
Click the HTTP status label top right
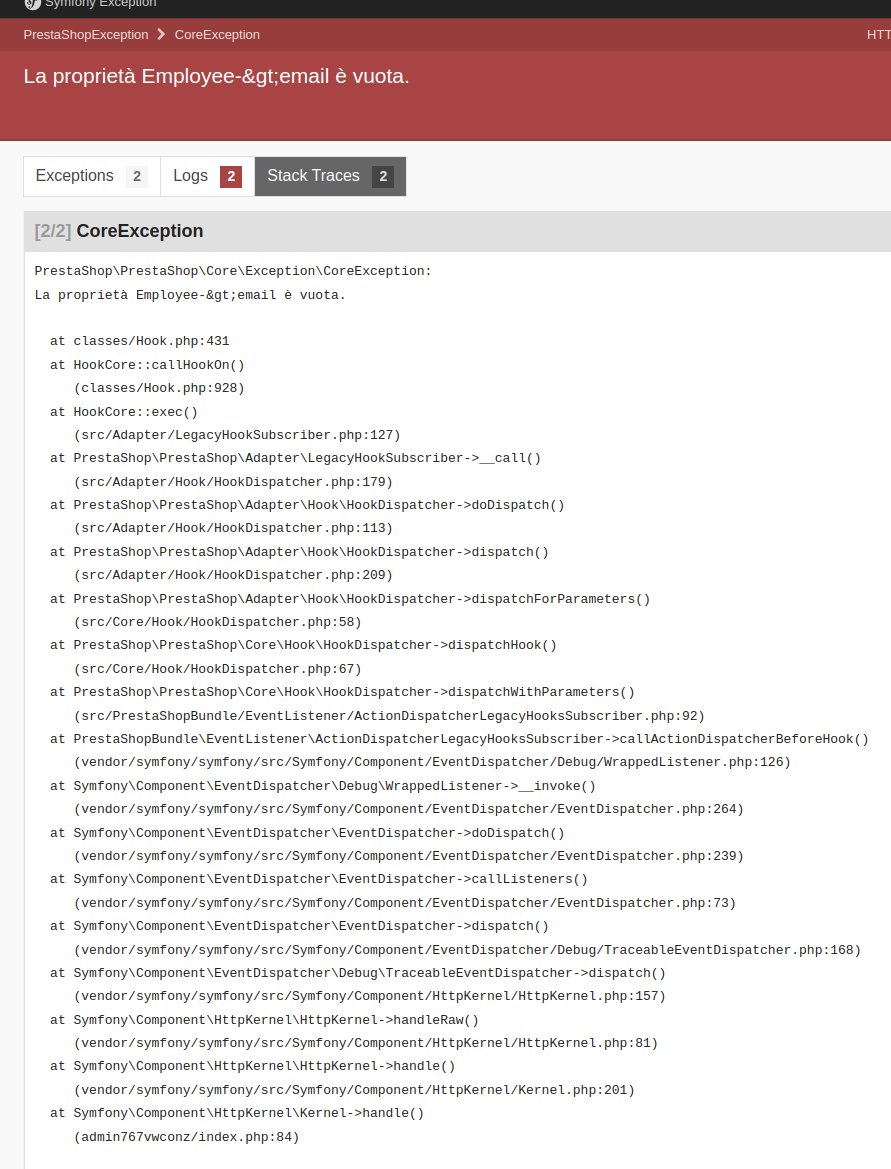875,34
